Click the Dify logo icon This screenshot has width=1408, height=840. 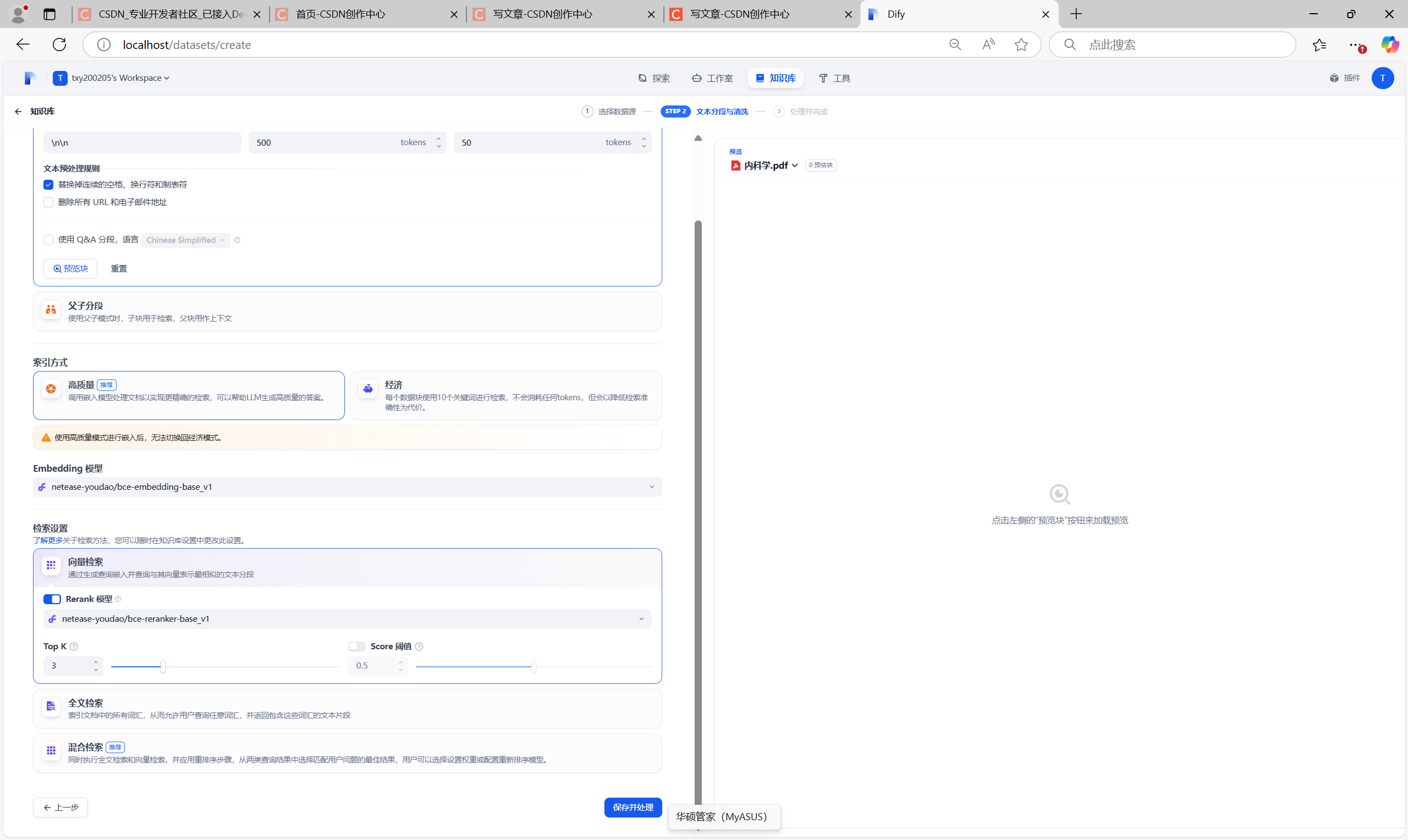coord(30,78)
